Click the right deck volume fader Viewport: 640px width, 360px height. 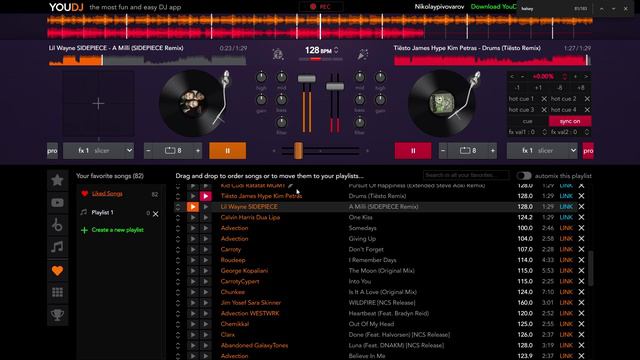[x=335, y=86]
